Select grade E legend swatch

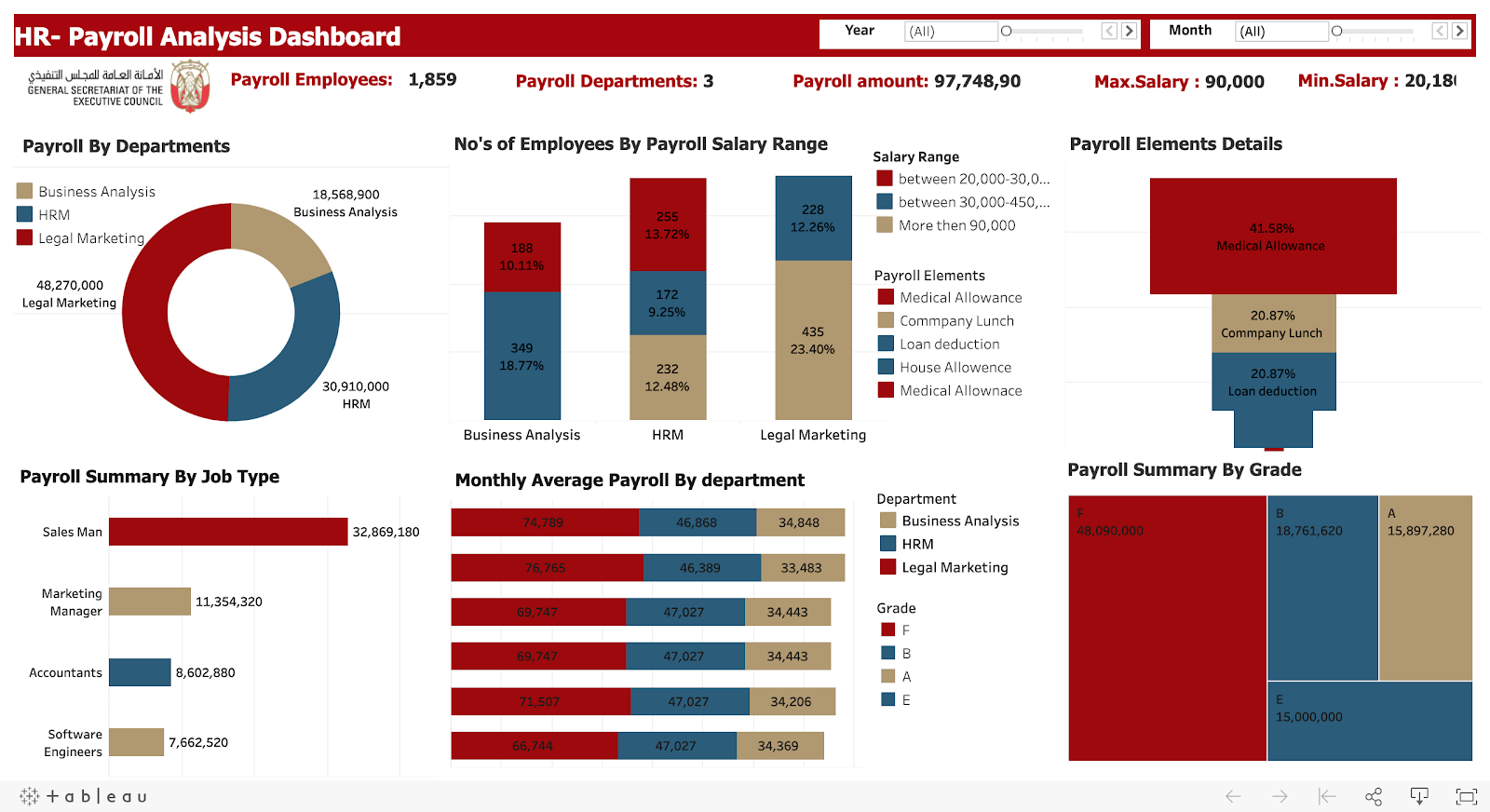888,699
